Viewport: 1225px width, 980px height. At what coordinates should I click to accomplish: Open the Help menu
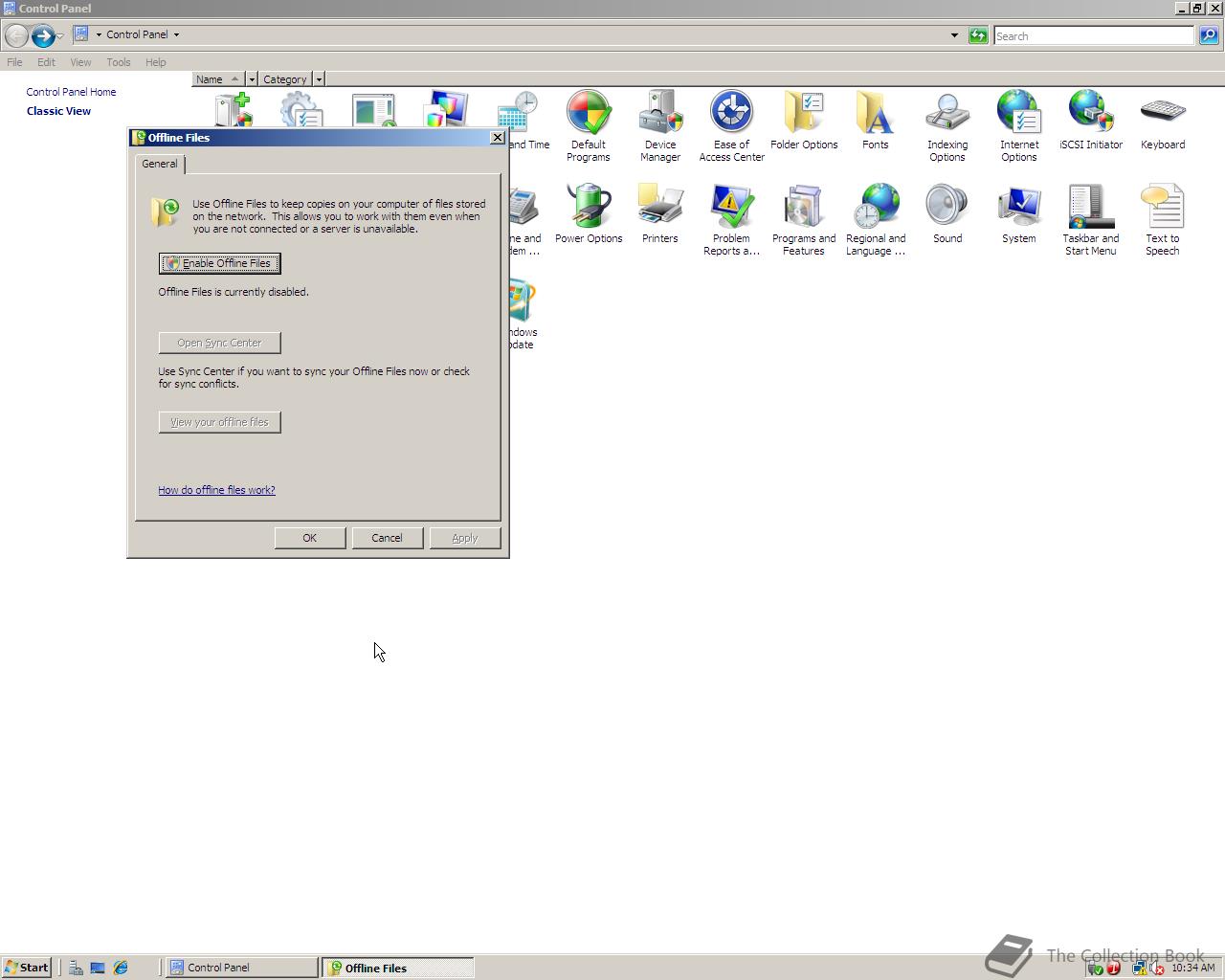[x=156, y=62]
